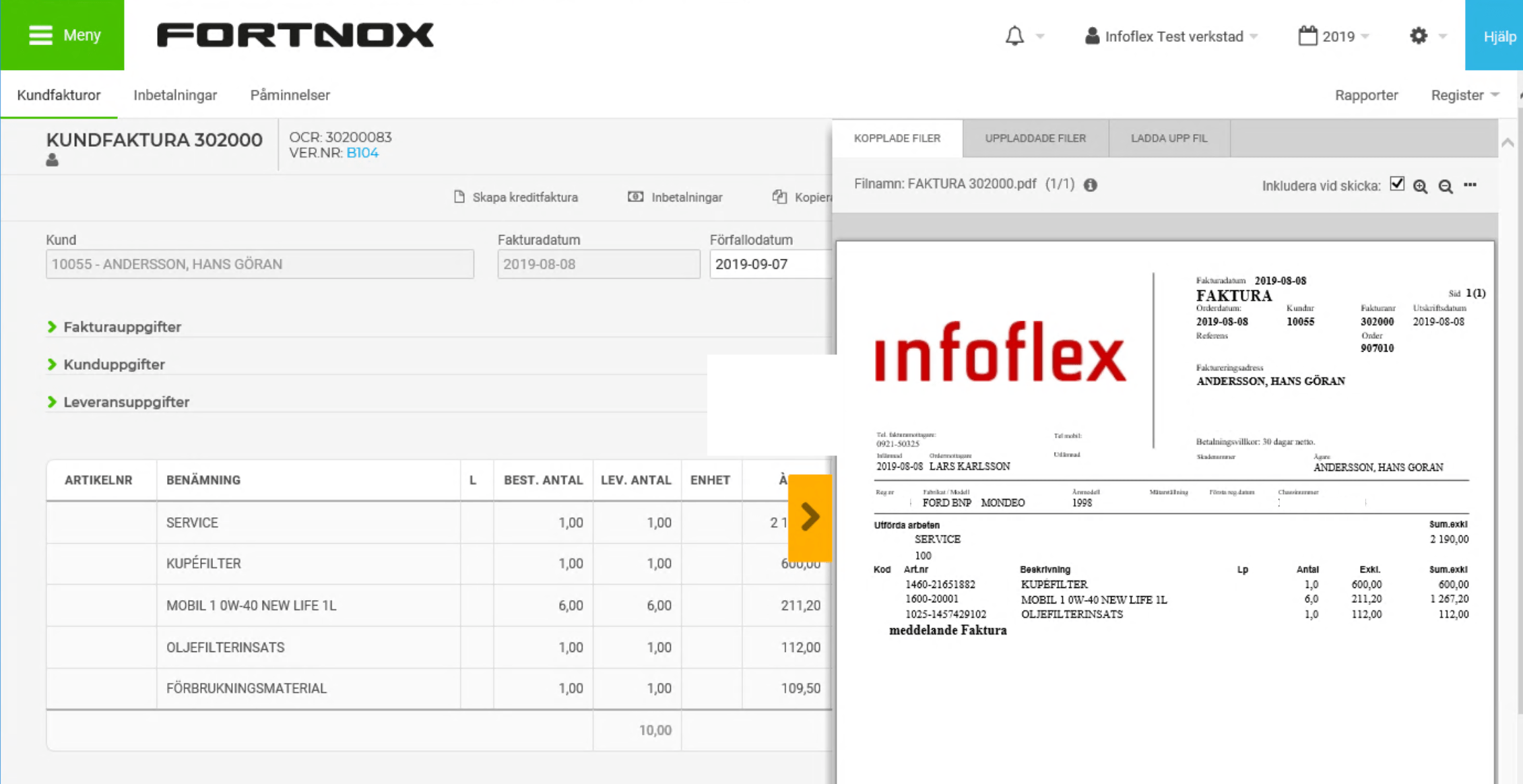The image size is (1523, 784).
Task: Click the MOBIL 1 0W-40 NEW LIFE 1L row
Action: (x=439, y=606)
